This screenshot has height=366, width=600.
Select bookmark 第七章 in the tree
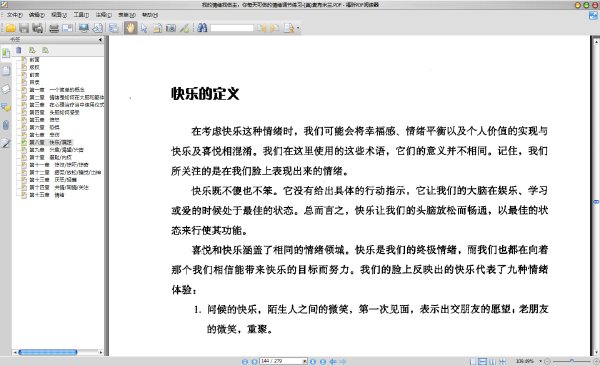[x=44, y=135]
